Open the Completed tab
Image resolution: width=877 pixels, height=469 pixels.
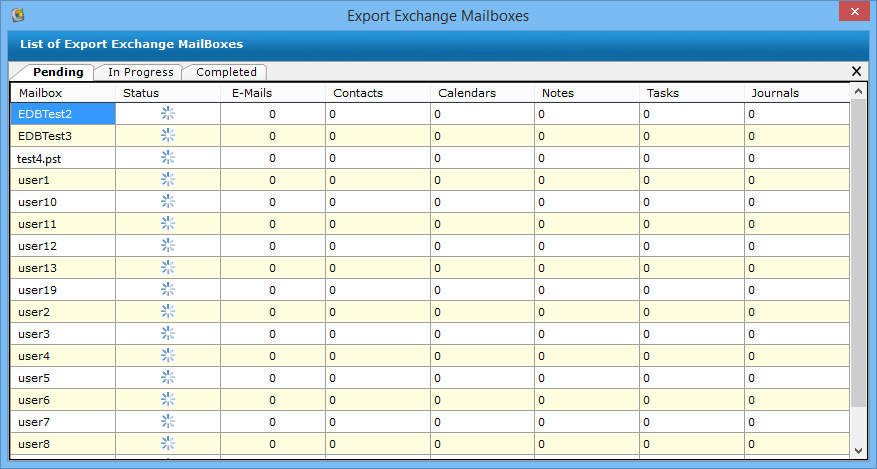(226, 72)
